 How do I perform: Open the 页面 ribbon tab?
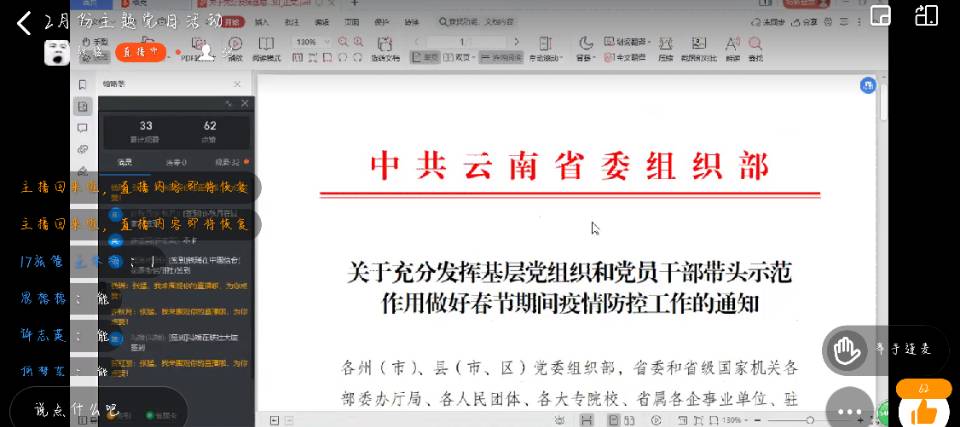[x=351, y=22]
